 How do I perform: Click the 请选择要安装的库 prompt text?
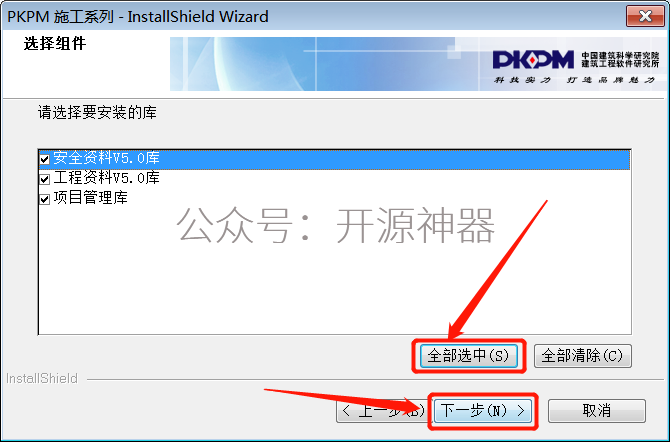[97, 112]
